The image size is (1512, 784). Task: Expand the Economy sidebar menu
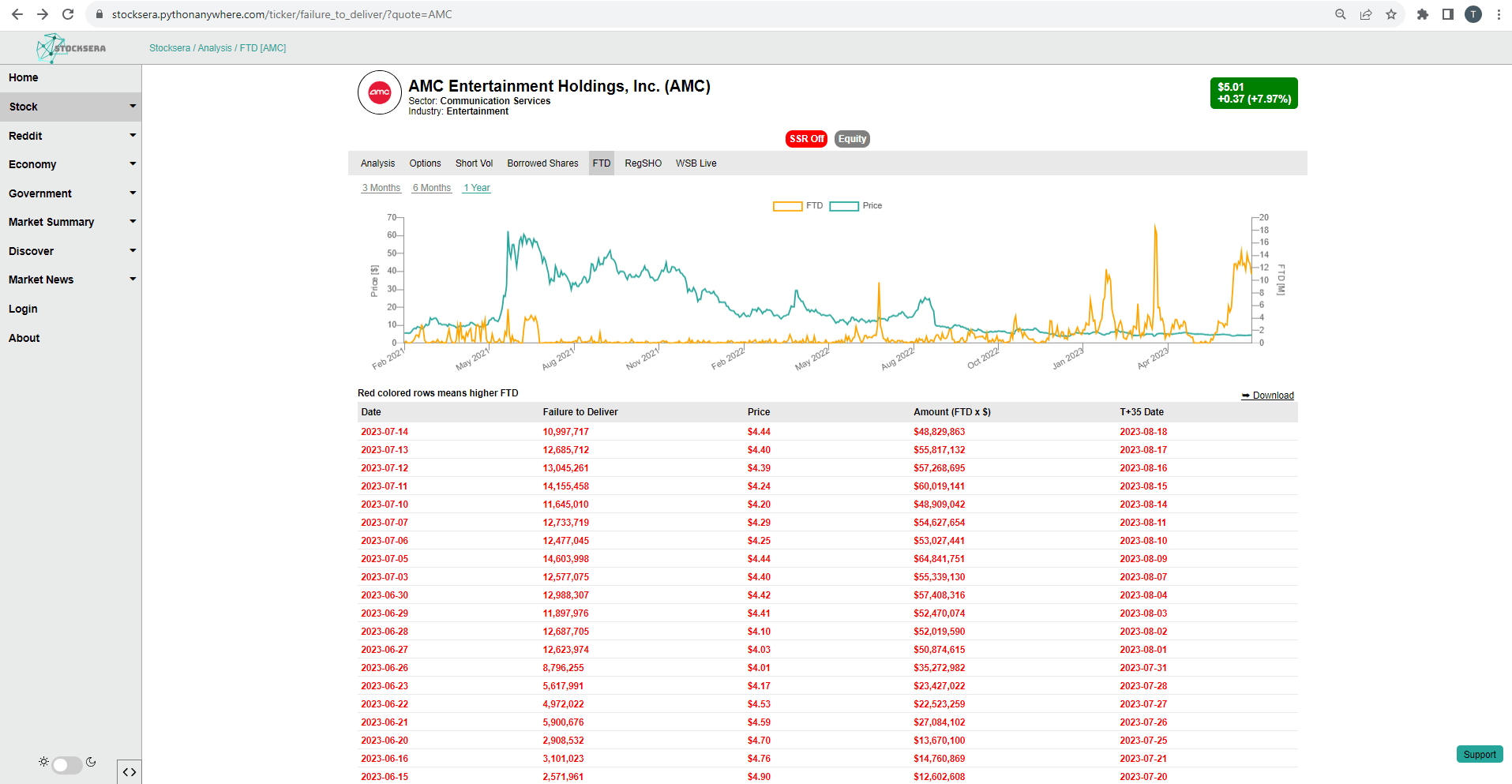click(71, 164)
